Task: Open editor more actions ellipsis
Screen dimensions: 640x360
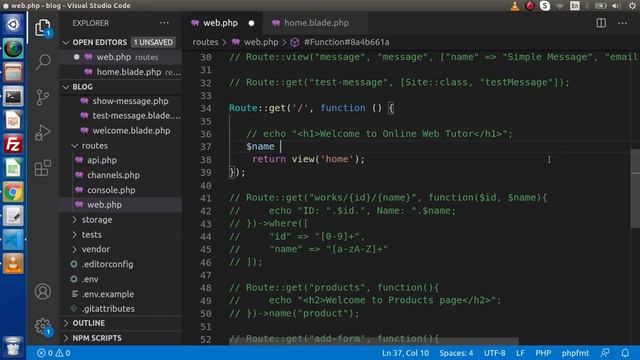Action: click(622, 23)
